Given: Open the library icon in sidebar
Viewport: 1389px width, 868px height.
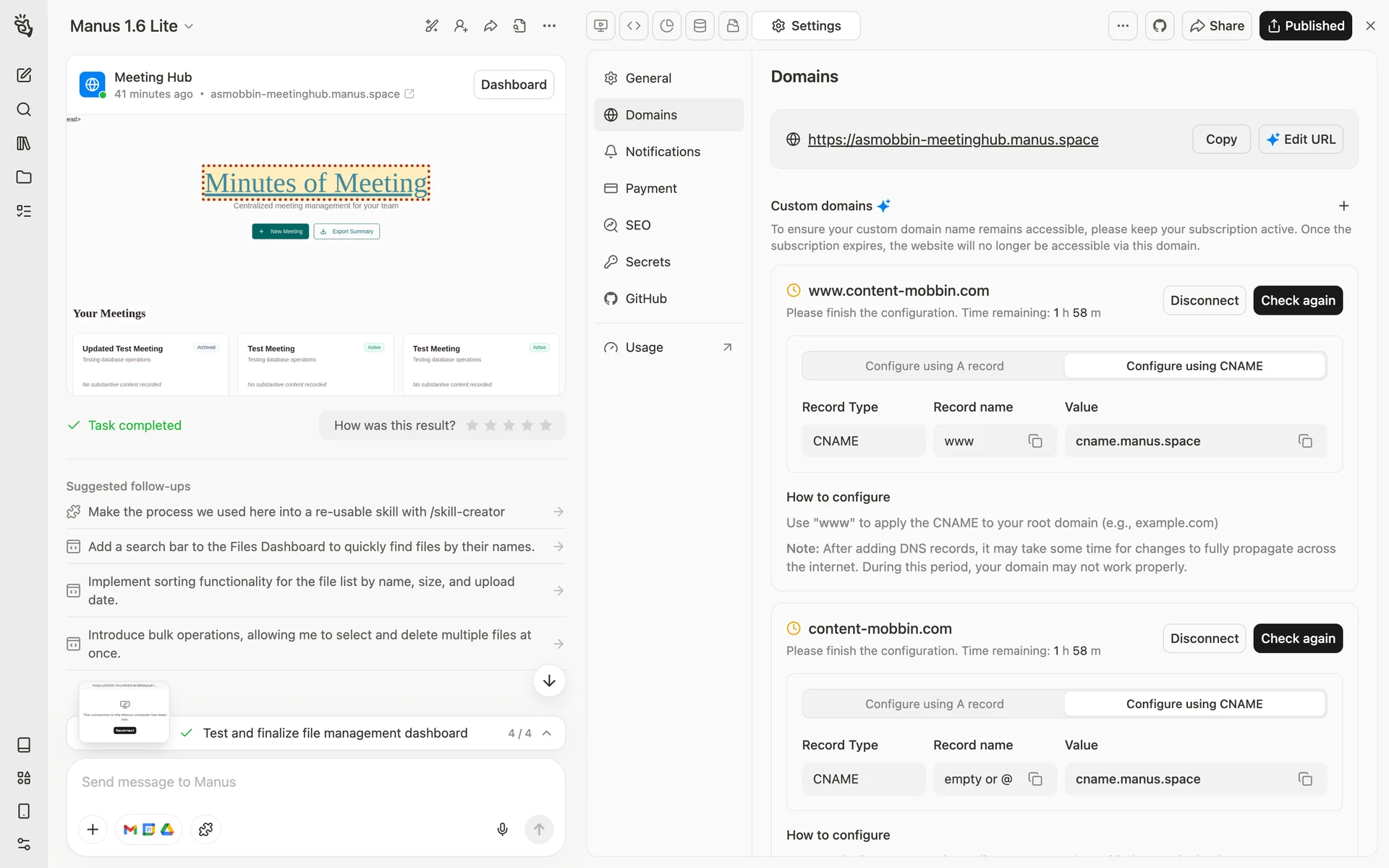Looking at the screenshot, I should tap(24, 143).
